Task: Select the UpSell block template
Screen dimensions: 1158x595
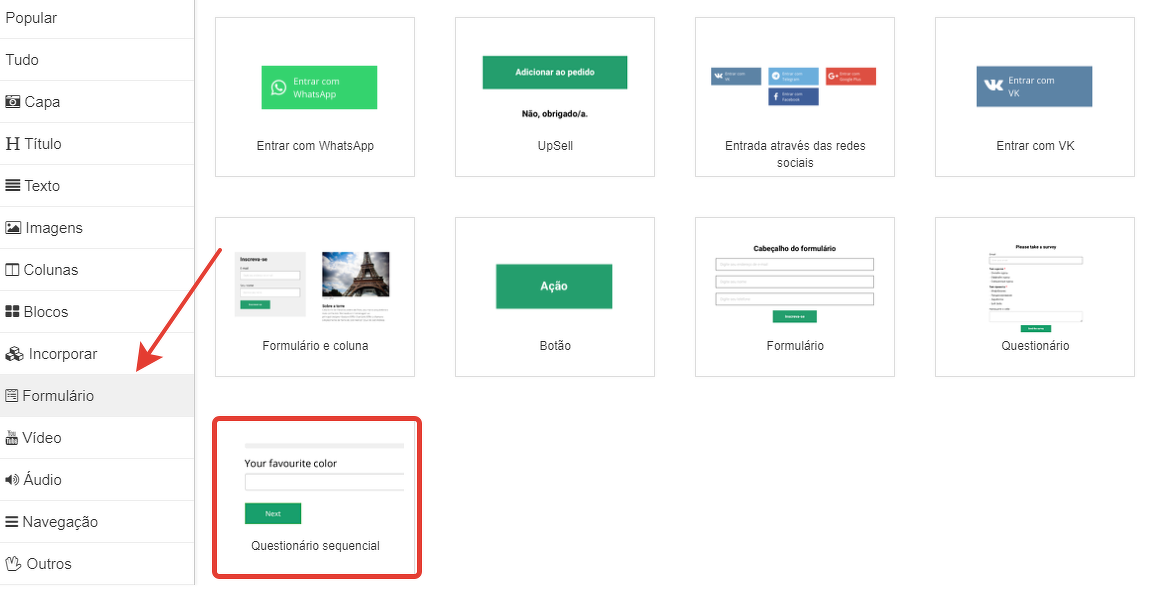Action: click(x=555, y=97)
